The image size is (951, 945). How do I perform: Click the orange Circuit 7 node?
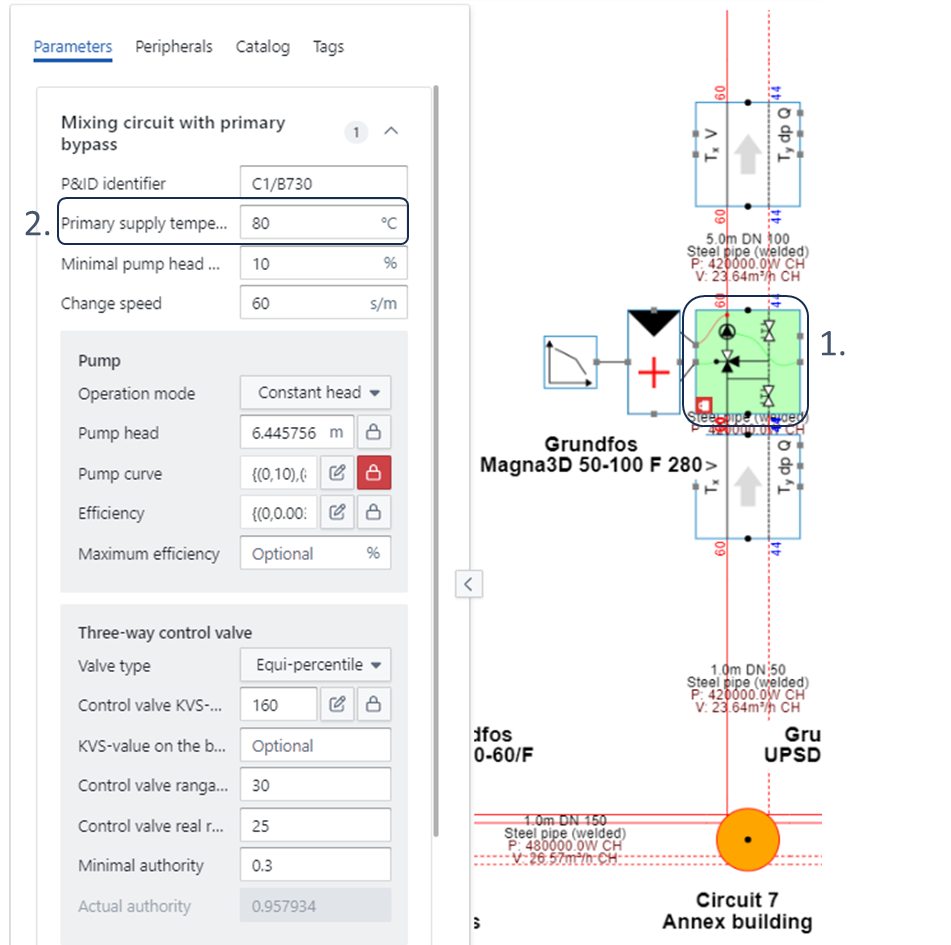coord(747,838)
